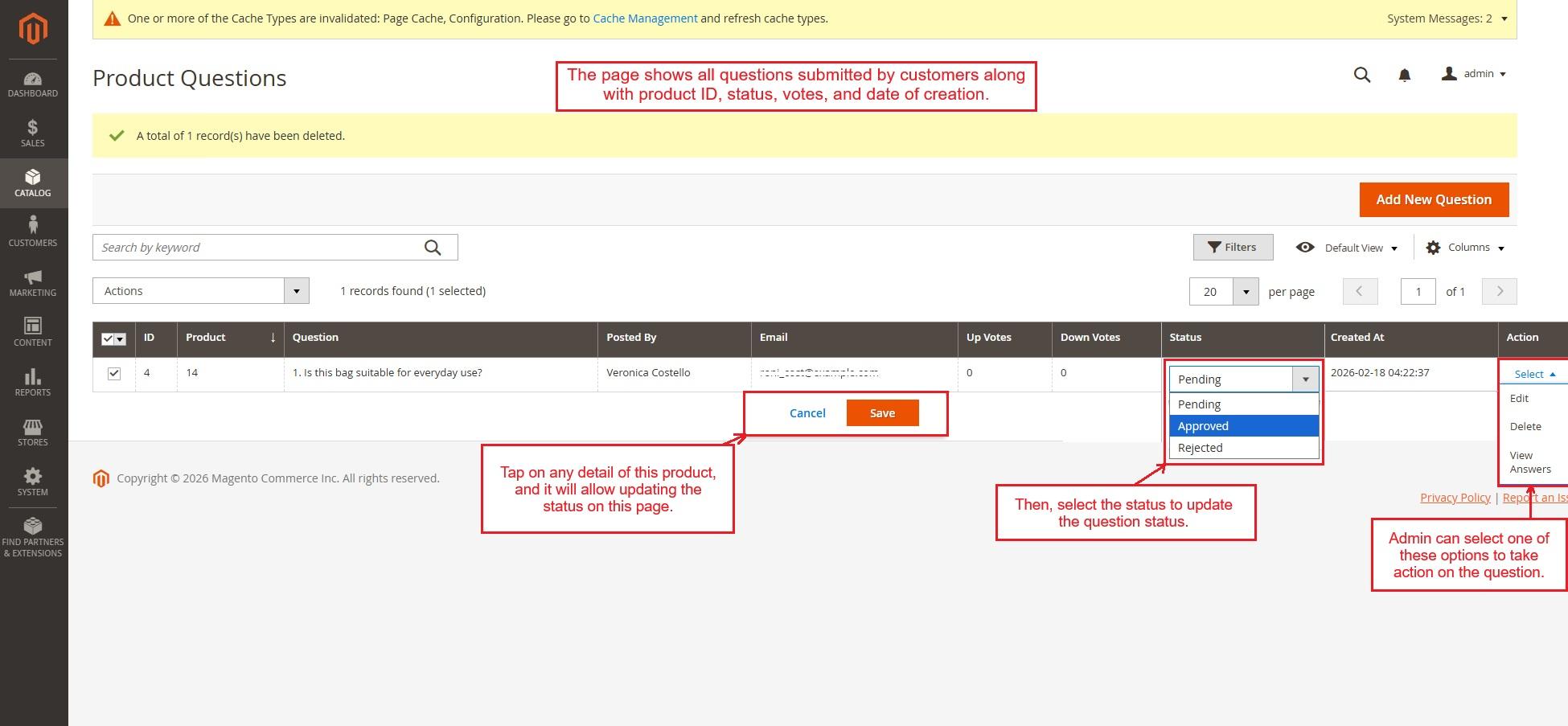The width and height of the screenshot is (1568, 726).
Task: Click the Search by keyword field
Action: coord(257,248)
